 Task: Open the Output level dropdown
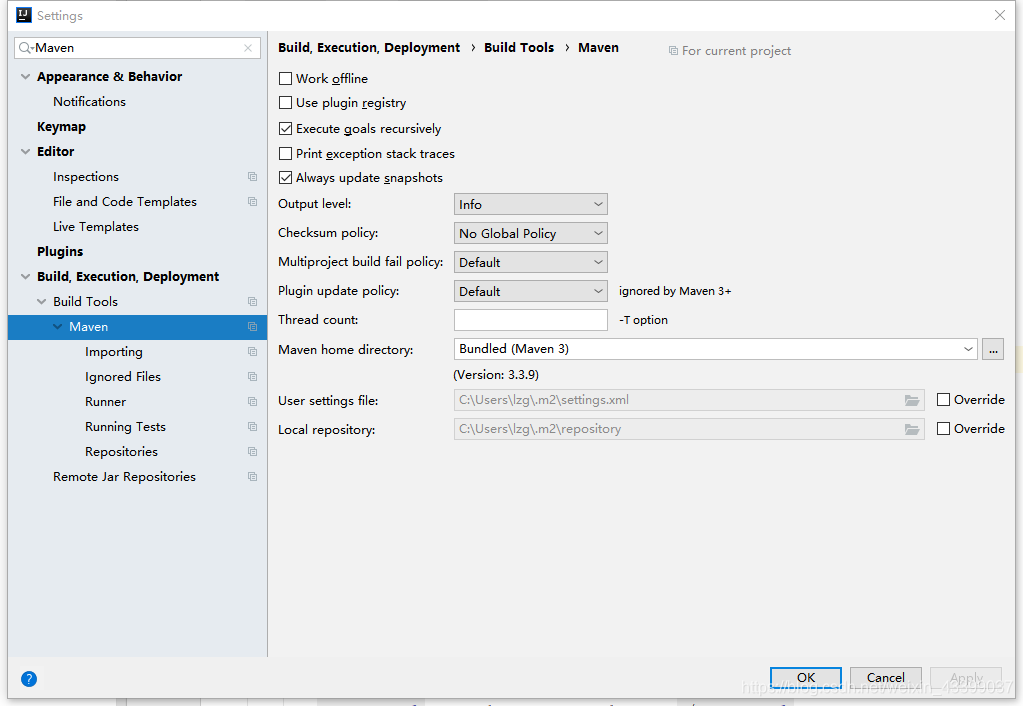(x=530, y=204)
